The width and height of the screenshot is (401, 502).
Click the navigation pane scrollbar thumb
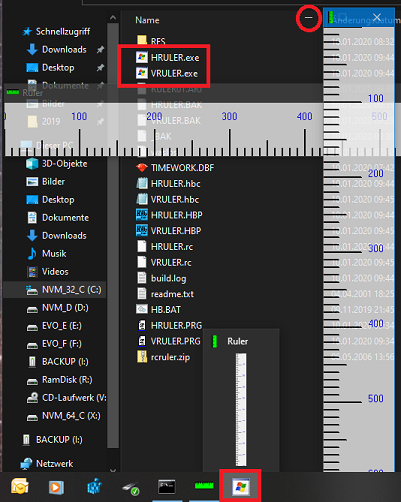pyautogui.click(x=113, y=235)
